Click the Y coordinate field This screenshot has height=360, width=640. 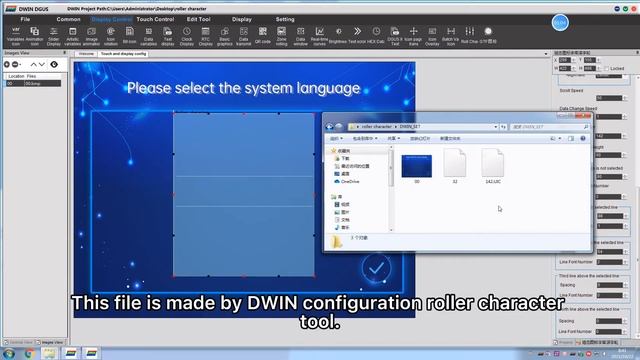click(x=589, y=60)
